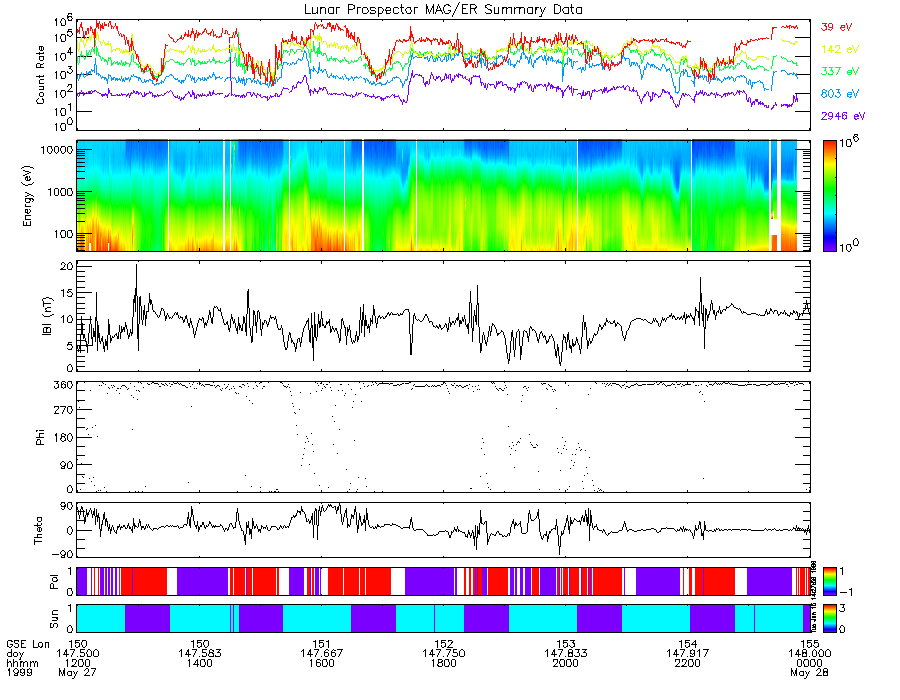The image size is (900, 700).
Task: Select the blue '803 eV' legend label
Action: point(840,94)
